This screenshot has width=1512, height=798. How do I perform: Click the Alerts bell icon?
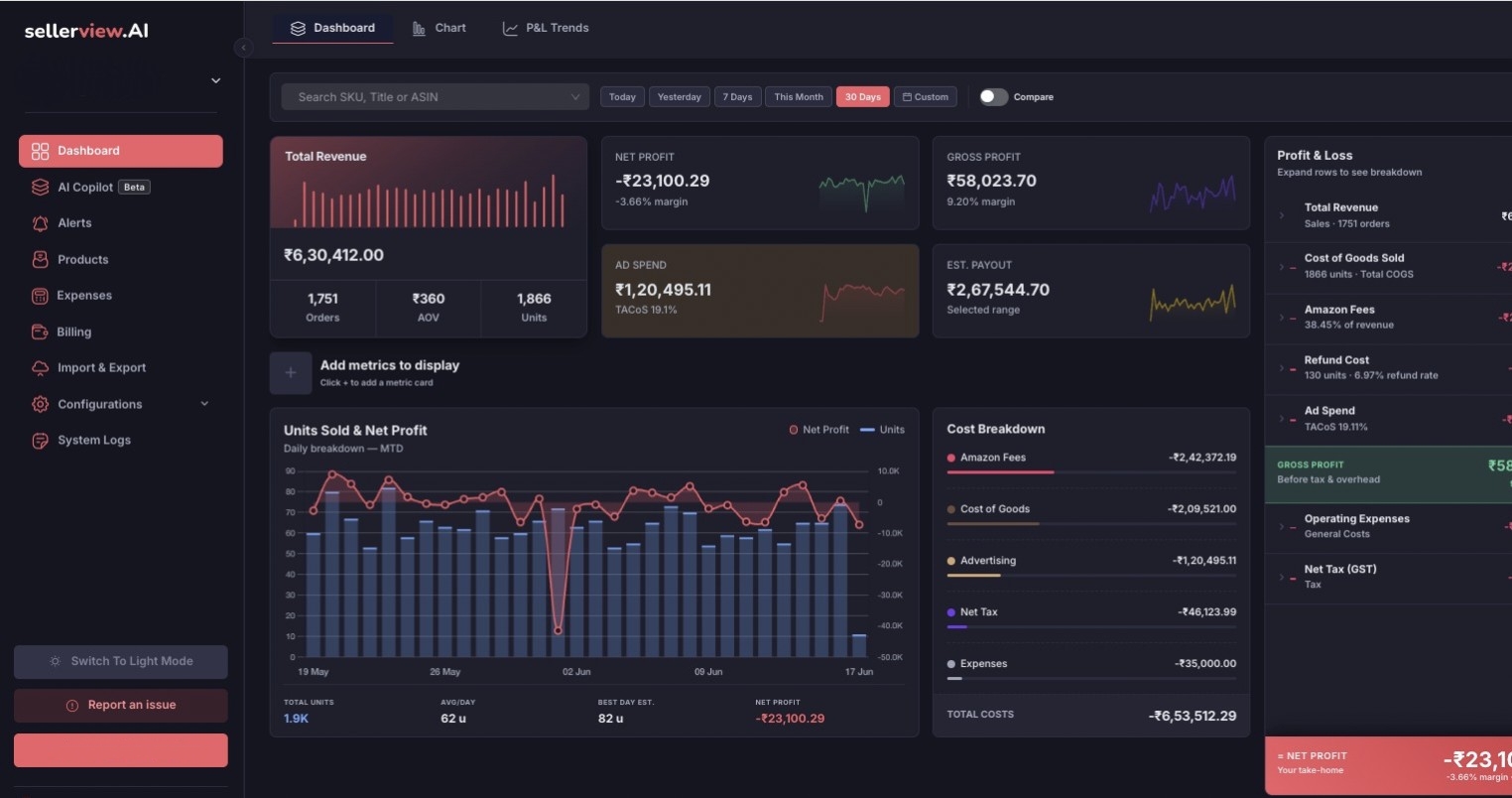[x=40, y=223]
